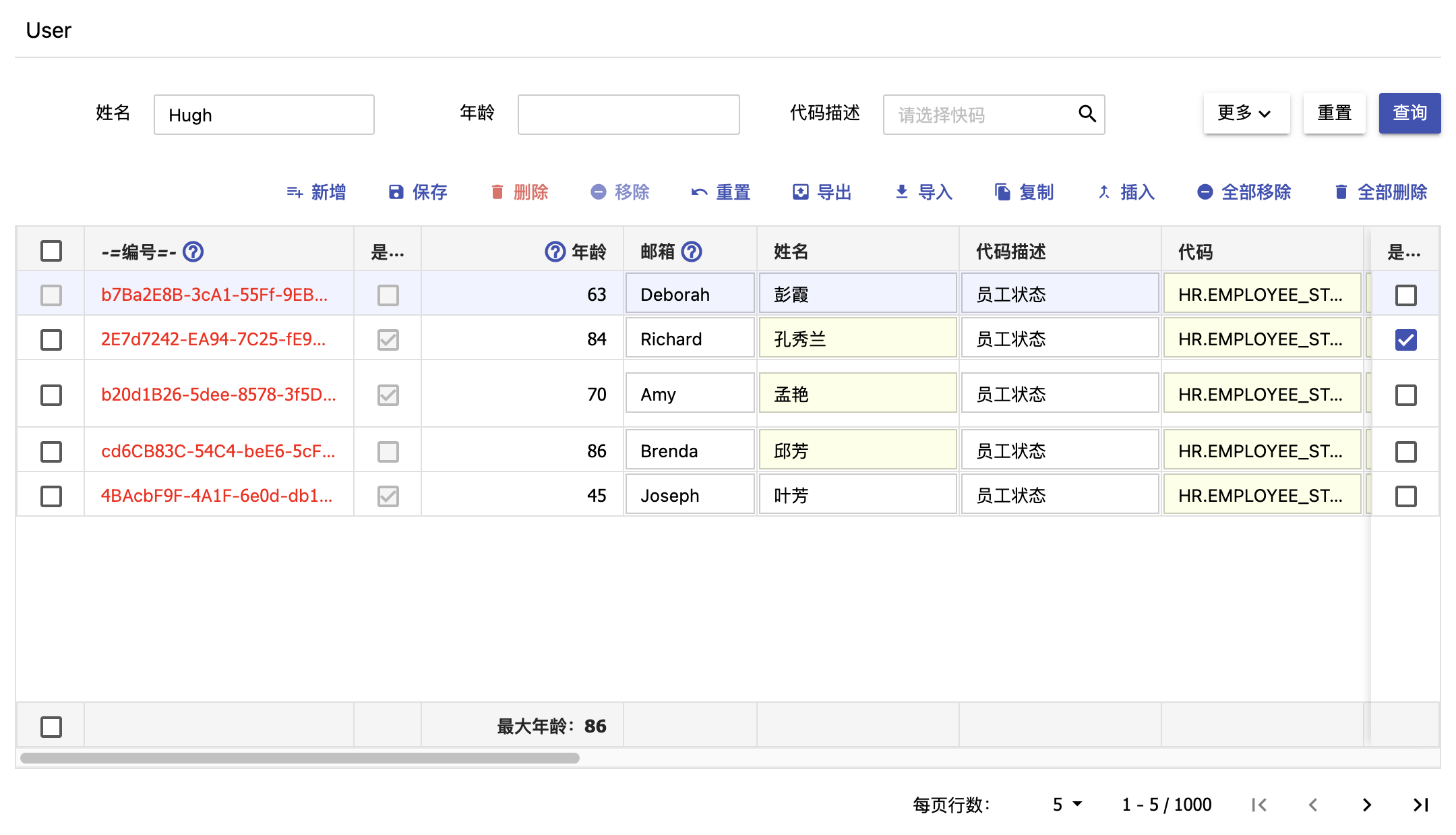The image size is (1456, 835).
Task: Click the 删除 delete icon
Action: 497,192
